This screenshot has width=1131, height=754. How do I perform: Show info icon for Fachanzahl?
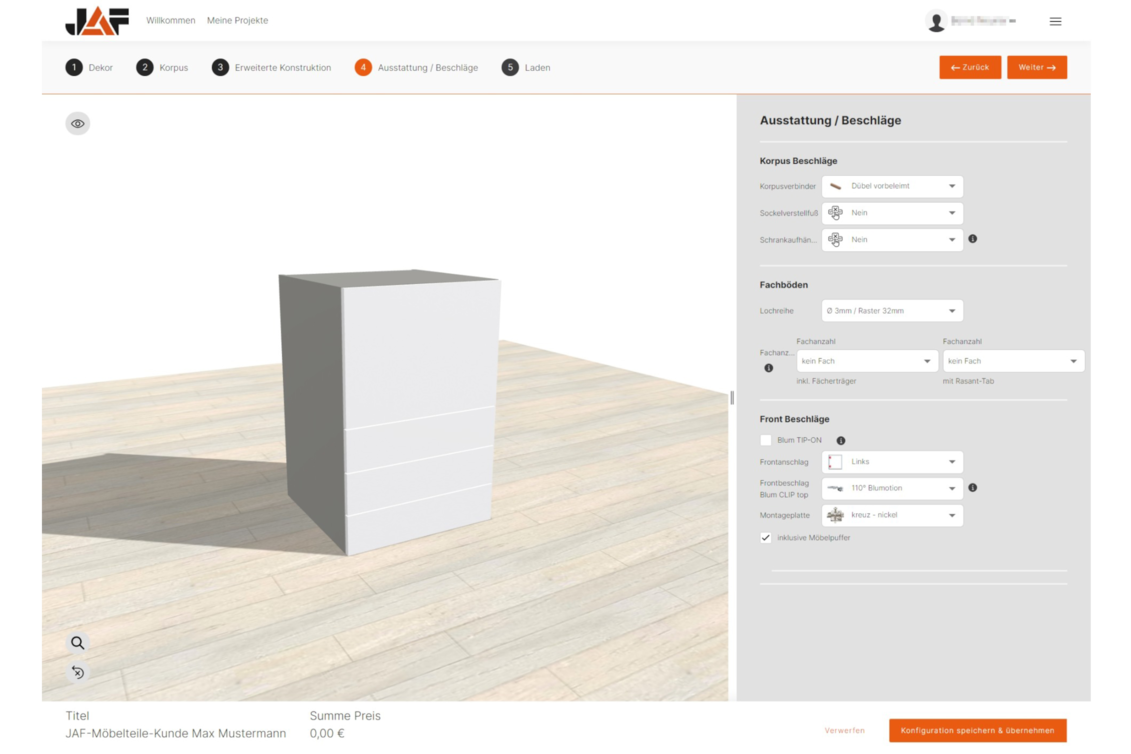pos(769,368)
